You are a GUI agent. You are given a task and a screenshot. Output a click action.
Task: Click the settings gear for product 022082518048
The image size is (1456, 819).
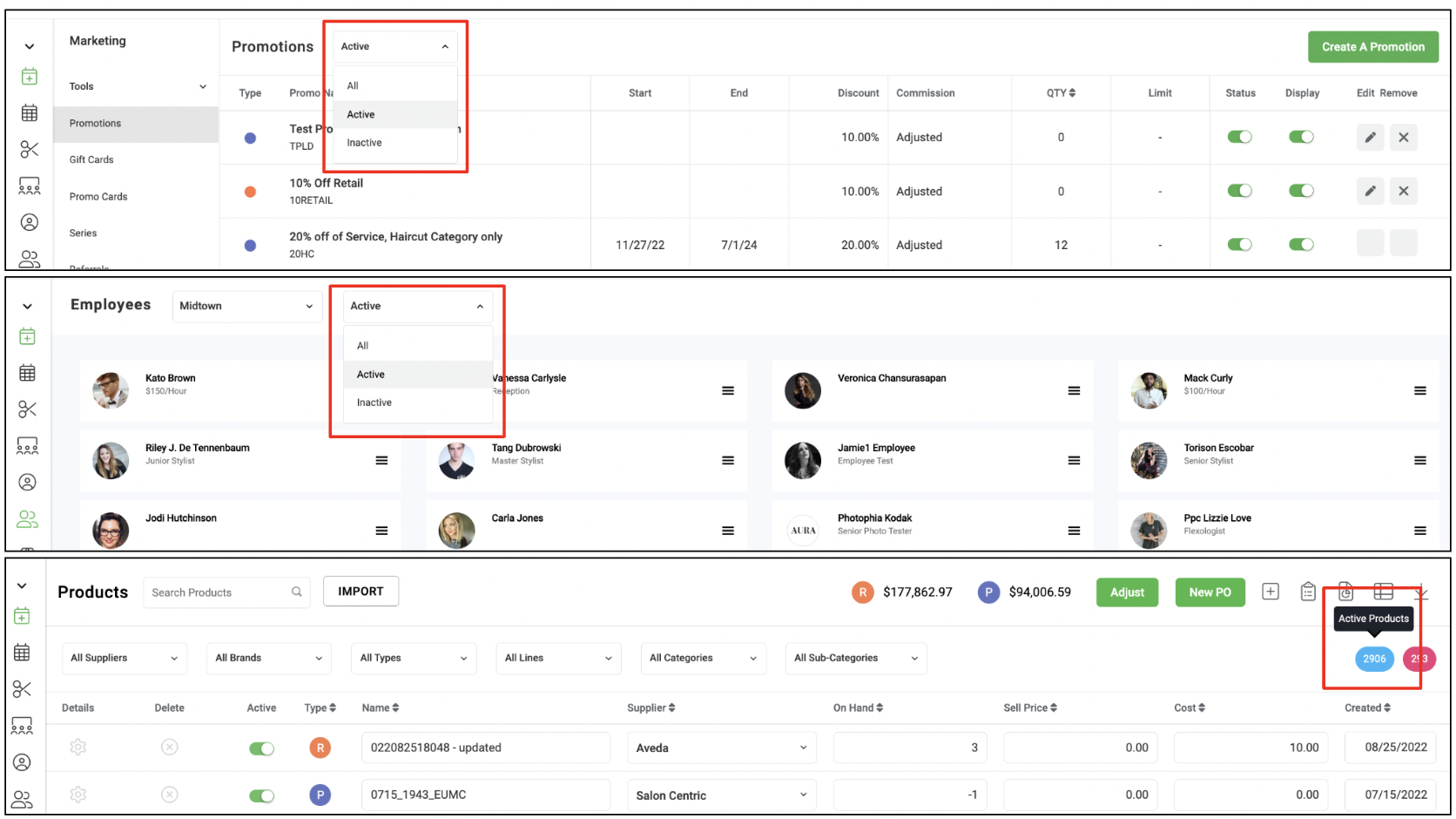pyautogui.click(x=78, y=748)
